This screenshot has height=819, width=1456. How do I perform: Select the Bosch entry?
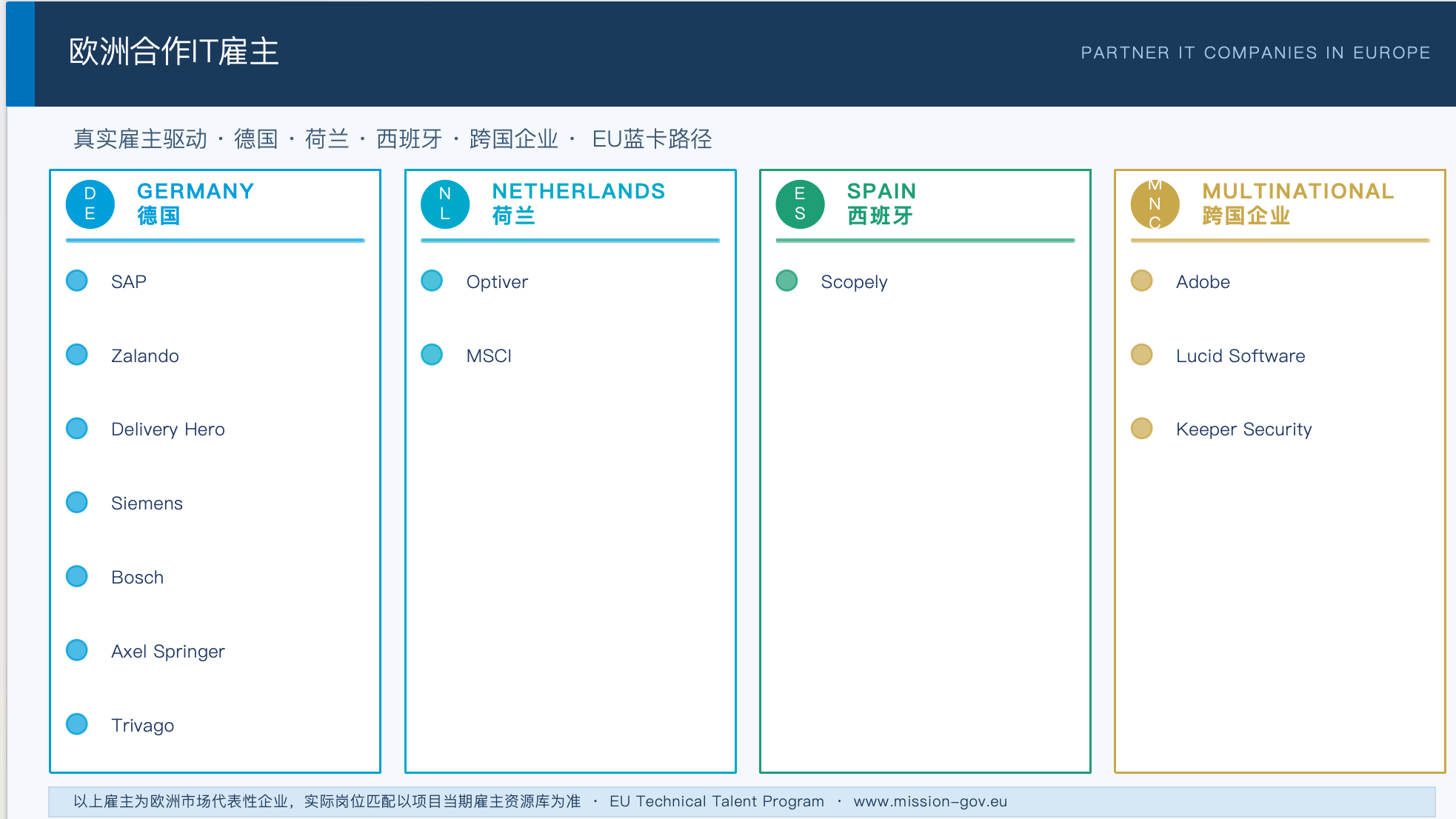click(x=138, y=578)
